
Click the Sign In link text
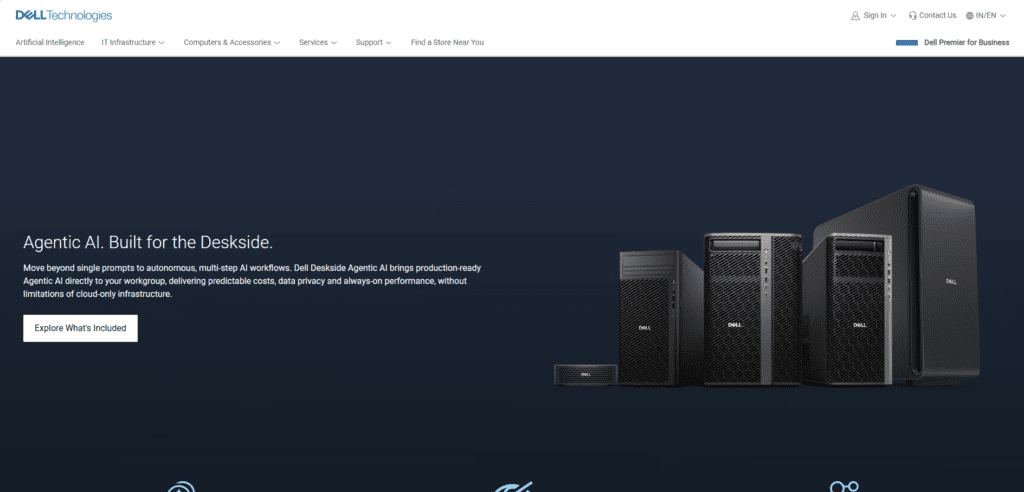pos(875,16)
